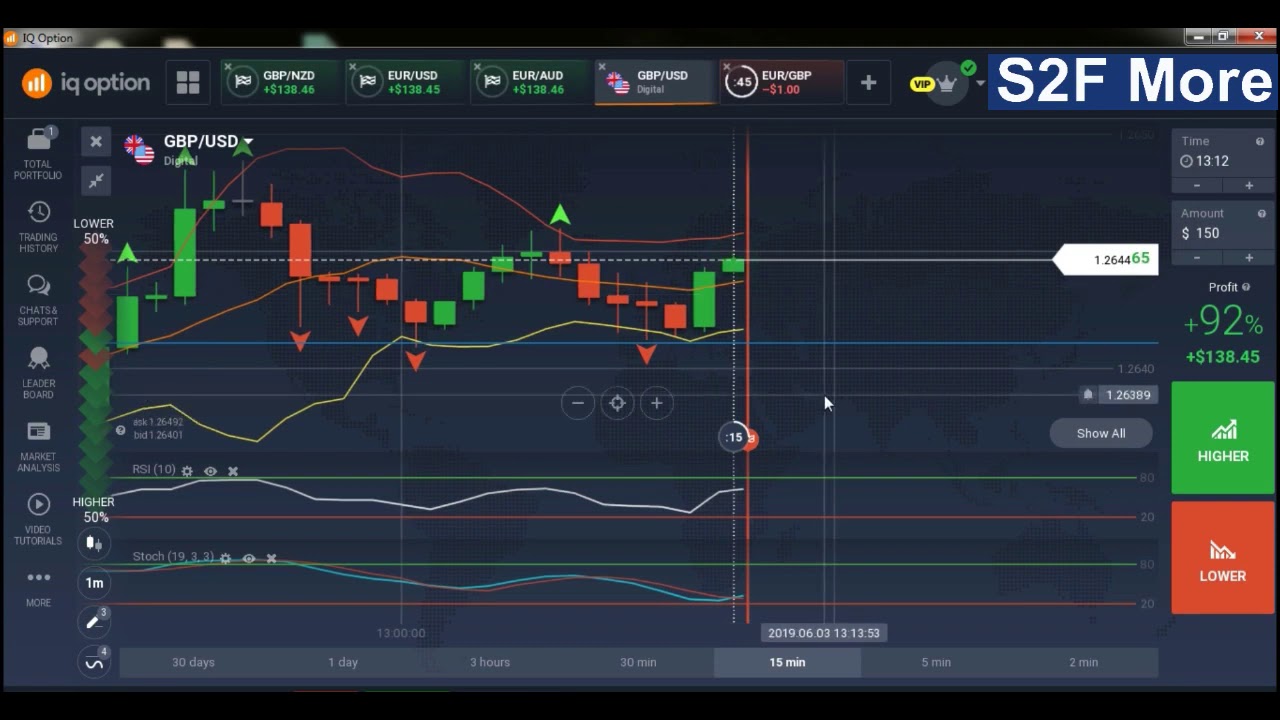Click the collapse chart arrows icon
This screenshot has width=1280, height=720.
pyautogui.click(x=96, y=180)
